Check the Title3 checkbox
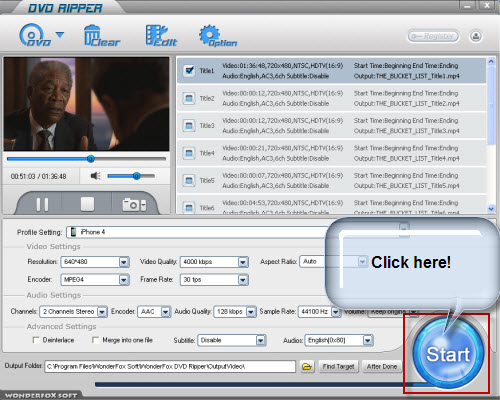 coord(189,126)
